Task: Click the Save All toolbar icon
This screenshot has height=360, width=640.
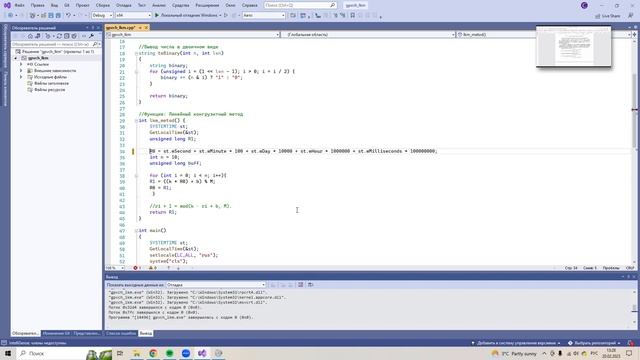Action: coord(58,15)
